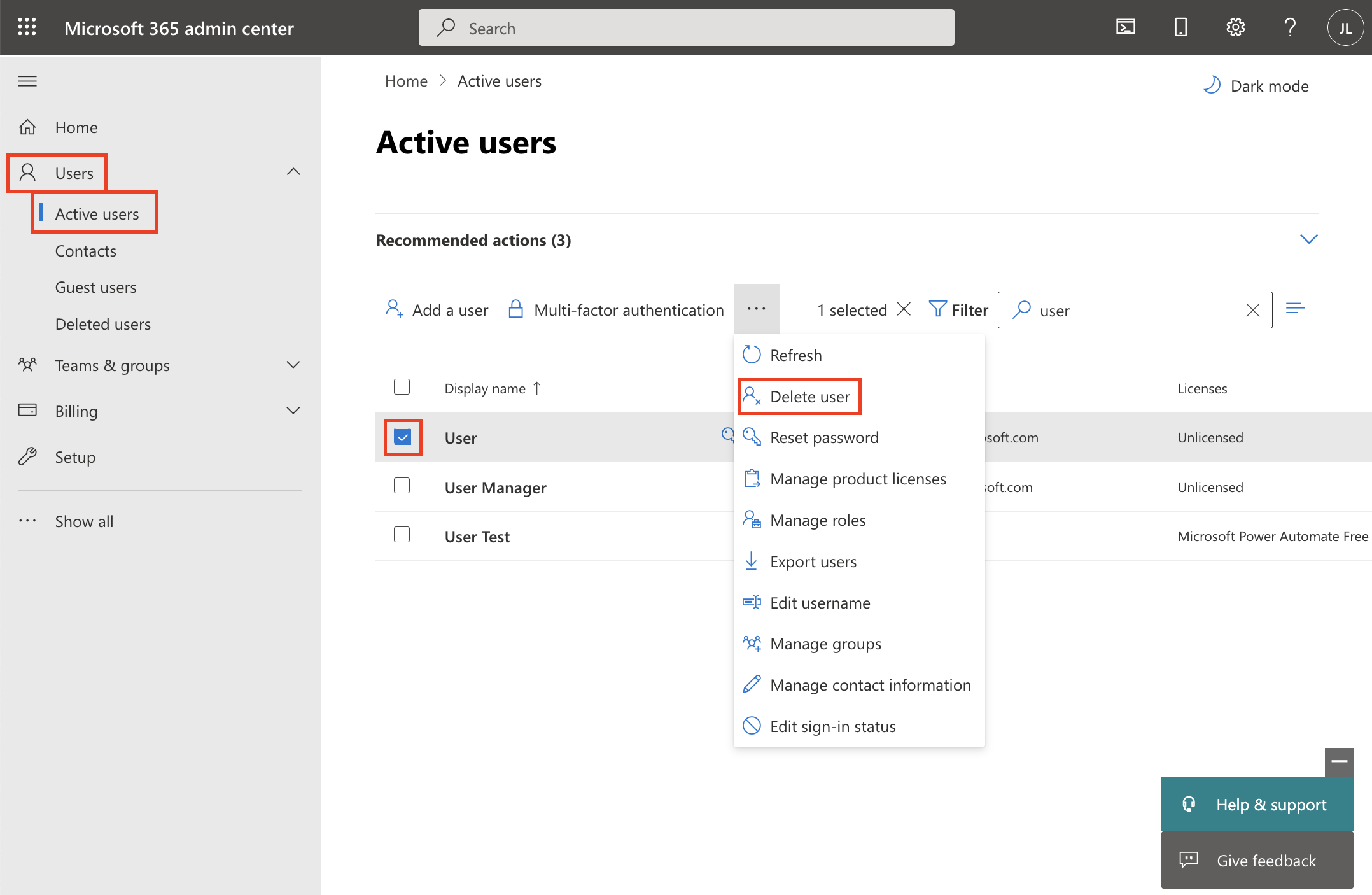Click the Multi-factor authentication lock icon

click(515, 309)
